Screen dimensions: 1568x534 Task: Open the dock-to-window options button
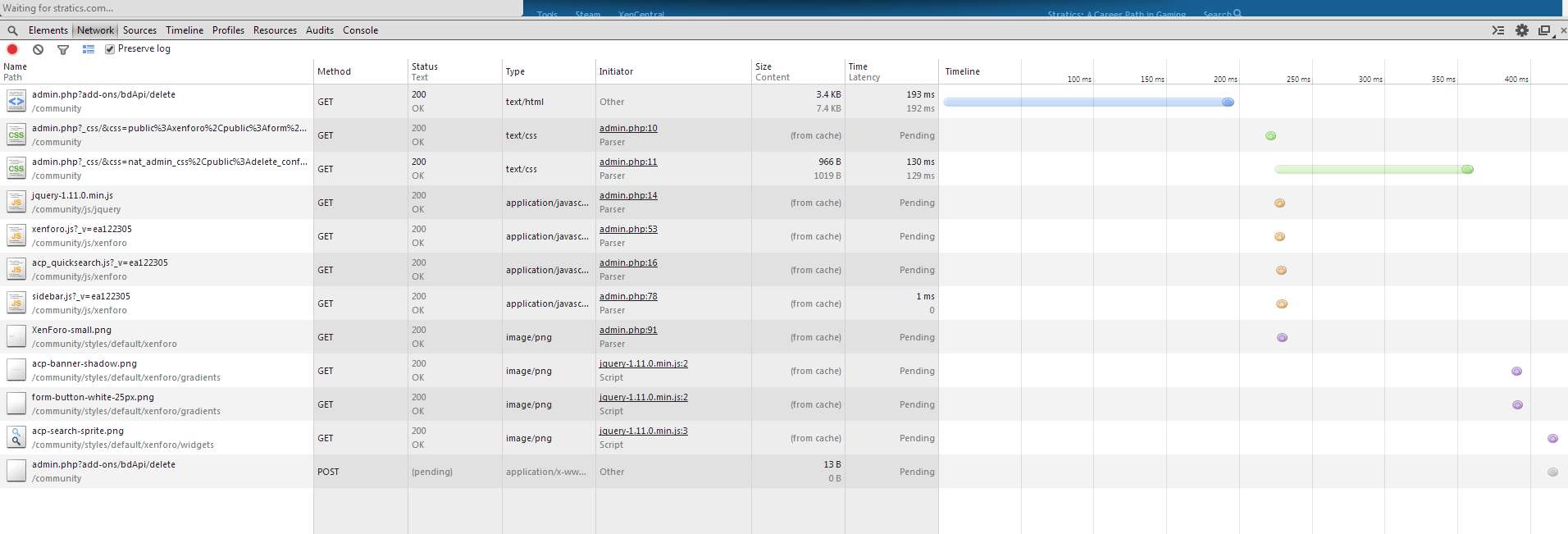tap(1544, 30)
